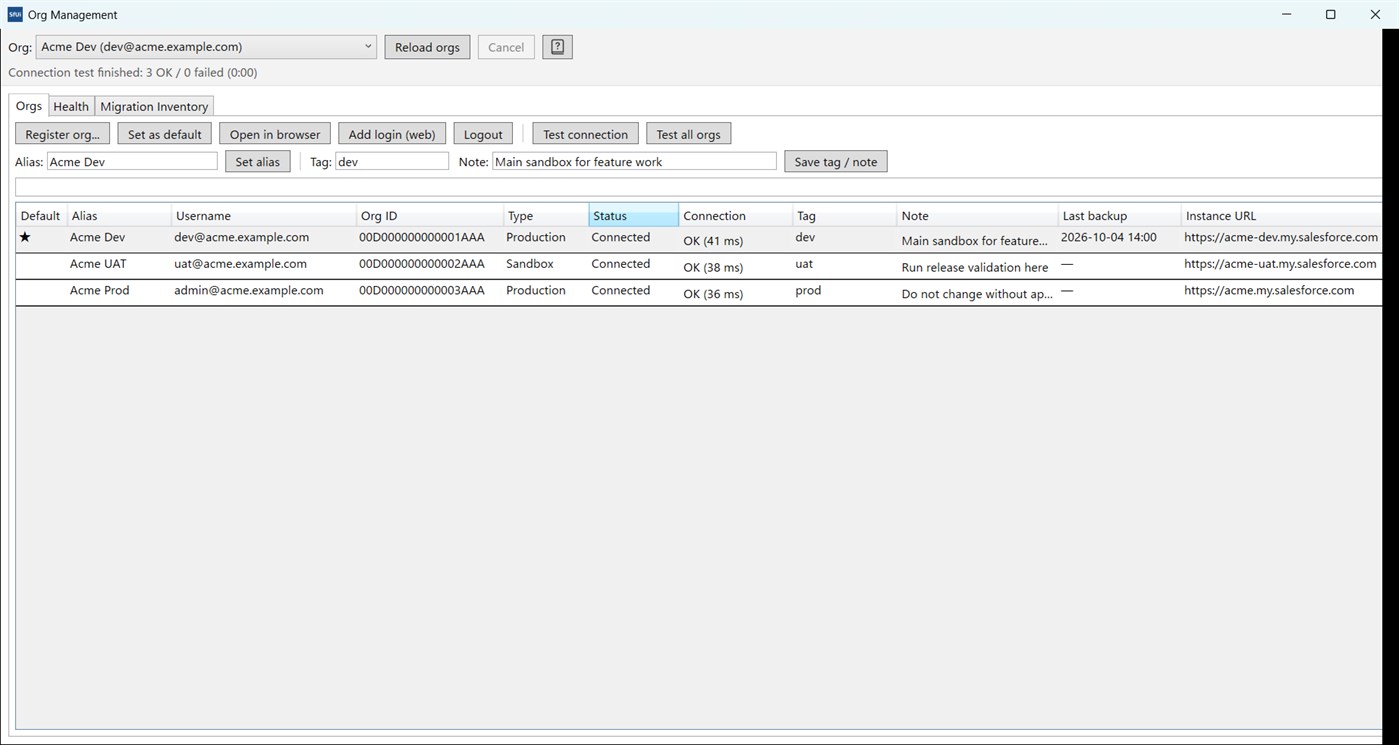Sort by the Instance URL column header
Screen dimensions: 1399x745
tap(1281, 215)
